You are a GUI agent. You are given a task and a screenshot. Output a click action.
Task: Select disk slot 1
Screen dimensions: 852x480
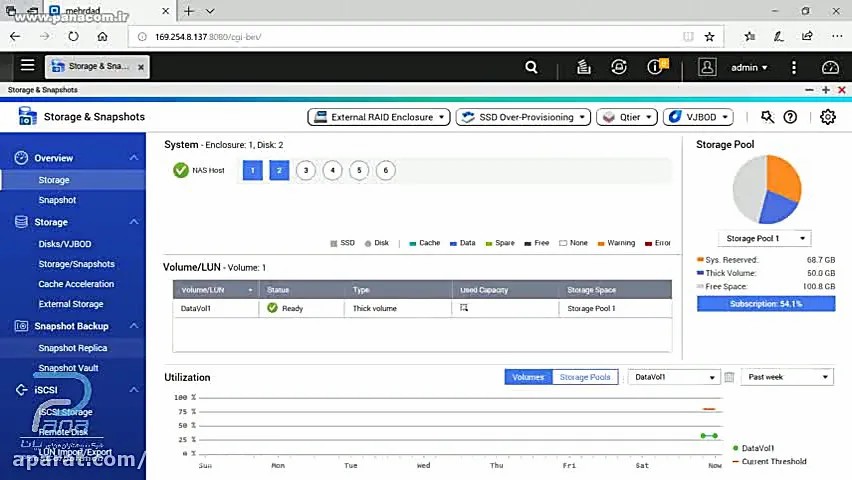(x=253, y=170)
